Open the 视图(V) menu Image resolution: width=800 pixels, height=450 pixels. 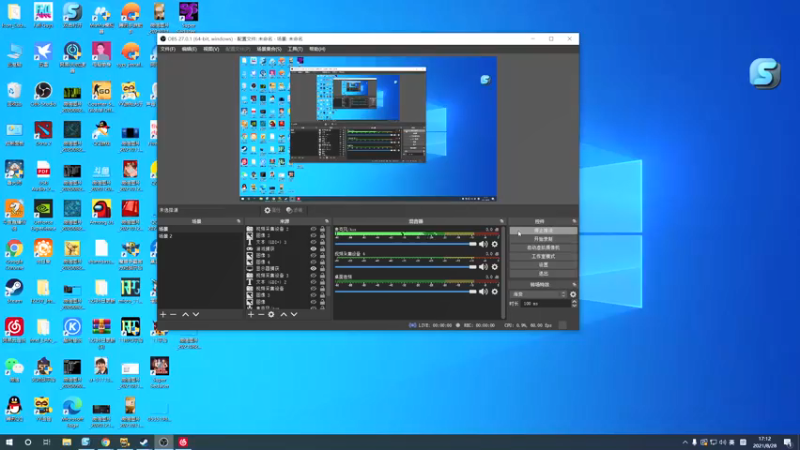coord(211,49)
